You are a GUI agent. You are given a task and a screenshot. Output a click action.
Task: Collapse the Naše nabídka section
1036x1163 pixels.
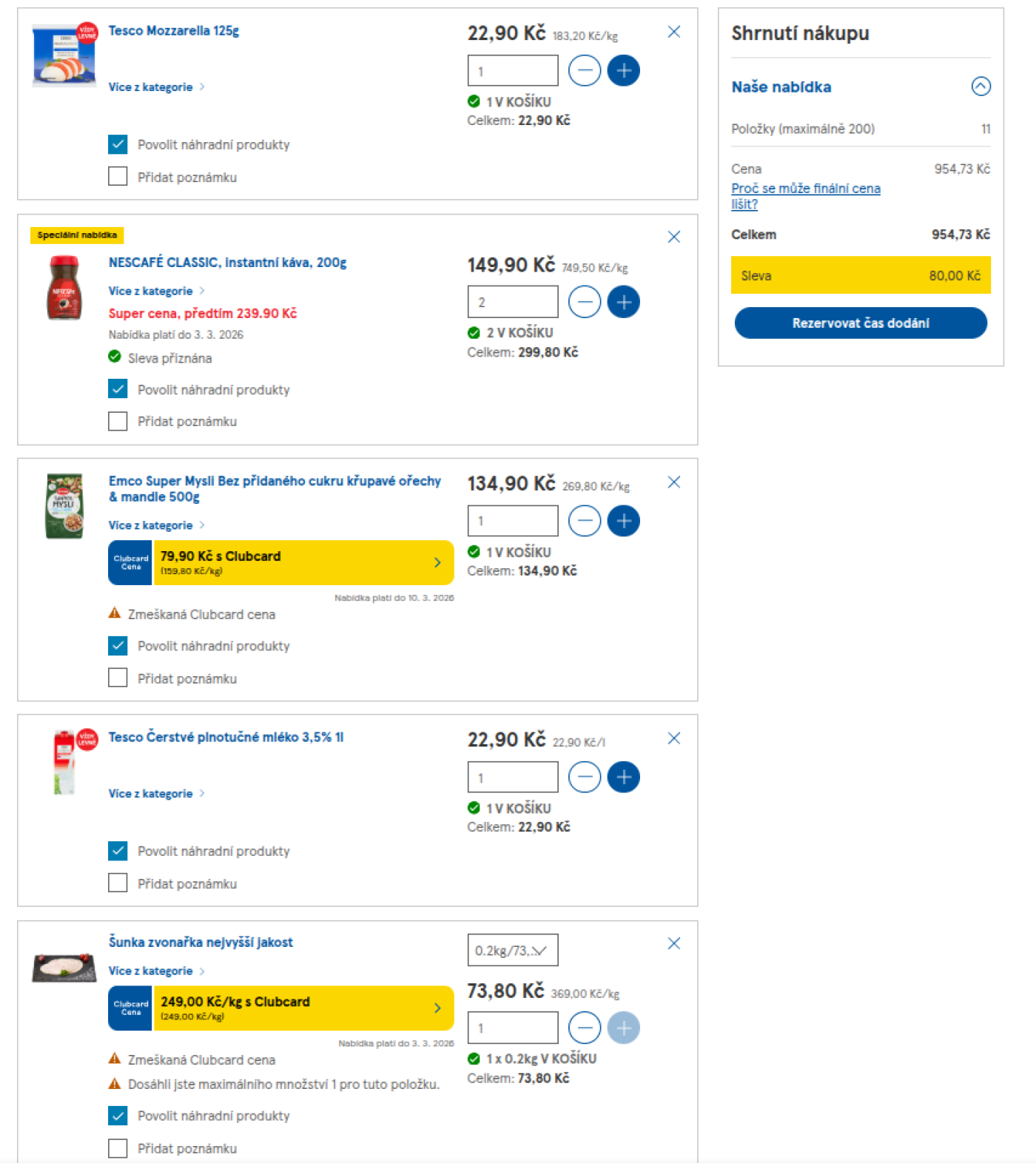[981, 87]
